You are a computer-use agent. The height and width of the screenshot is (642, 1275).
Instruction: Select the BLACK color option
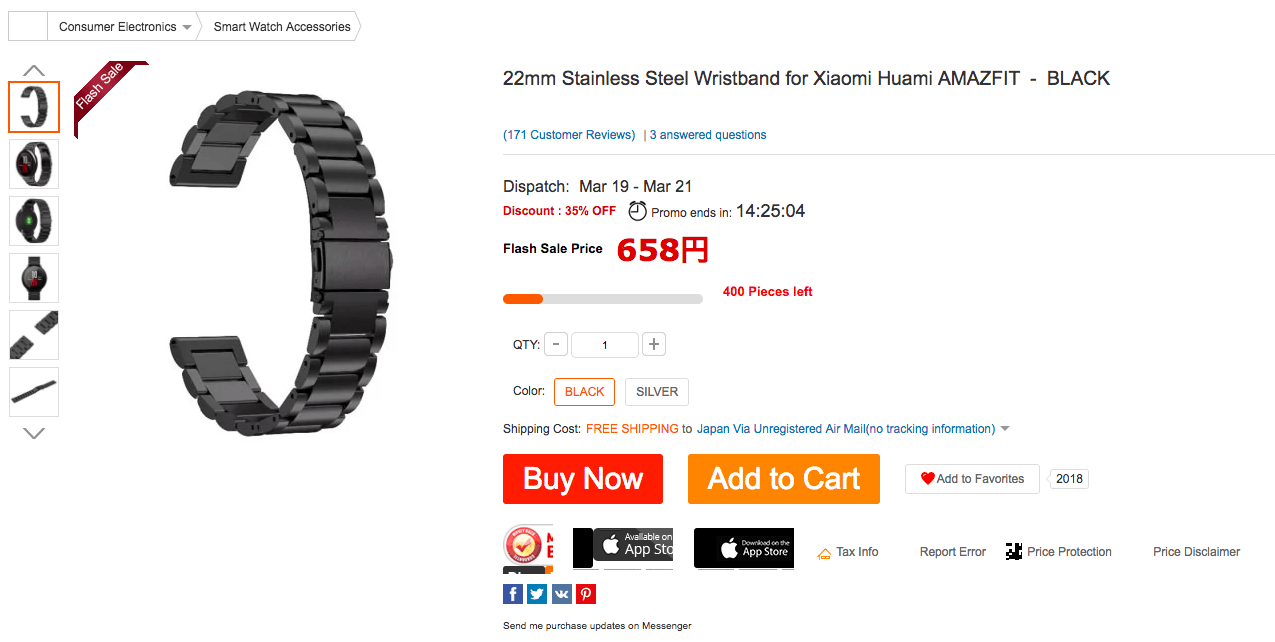click(x=584, y=392)
